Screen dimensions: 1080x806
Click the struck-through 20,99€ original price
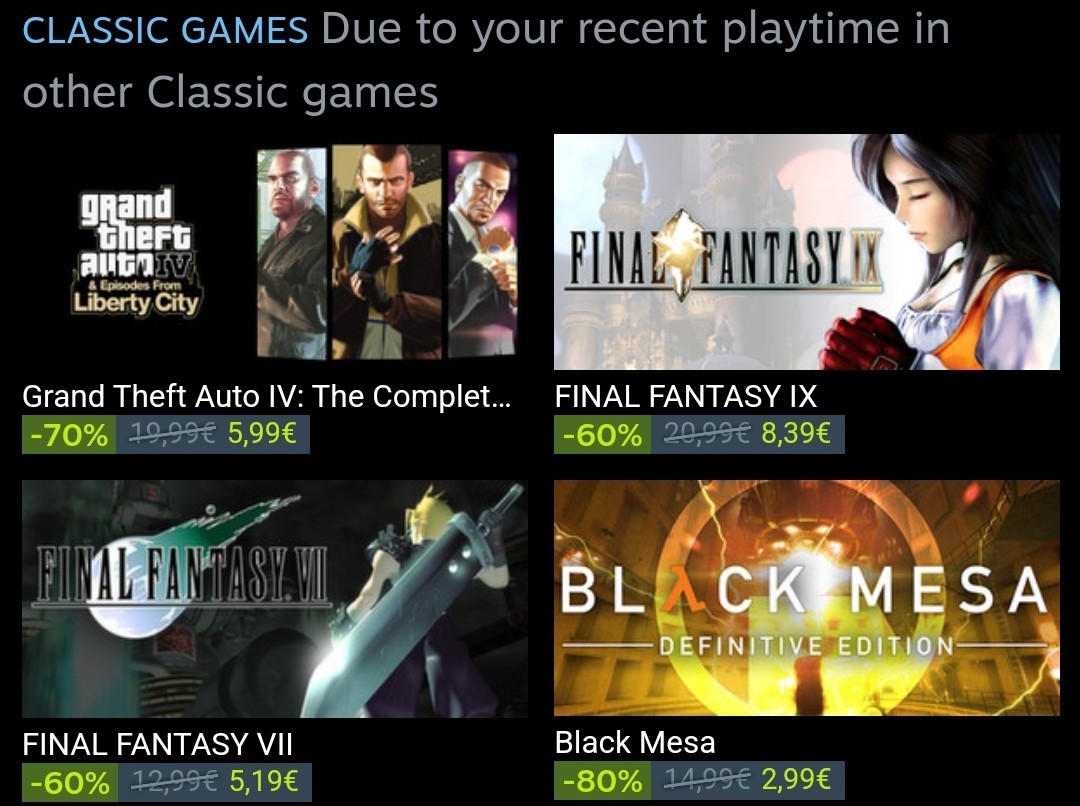[x=706, y=433]
